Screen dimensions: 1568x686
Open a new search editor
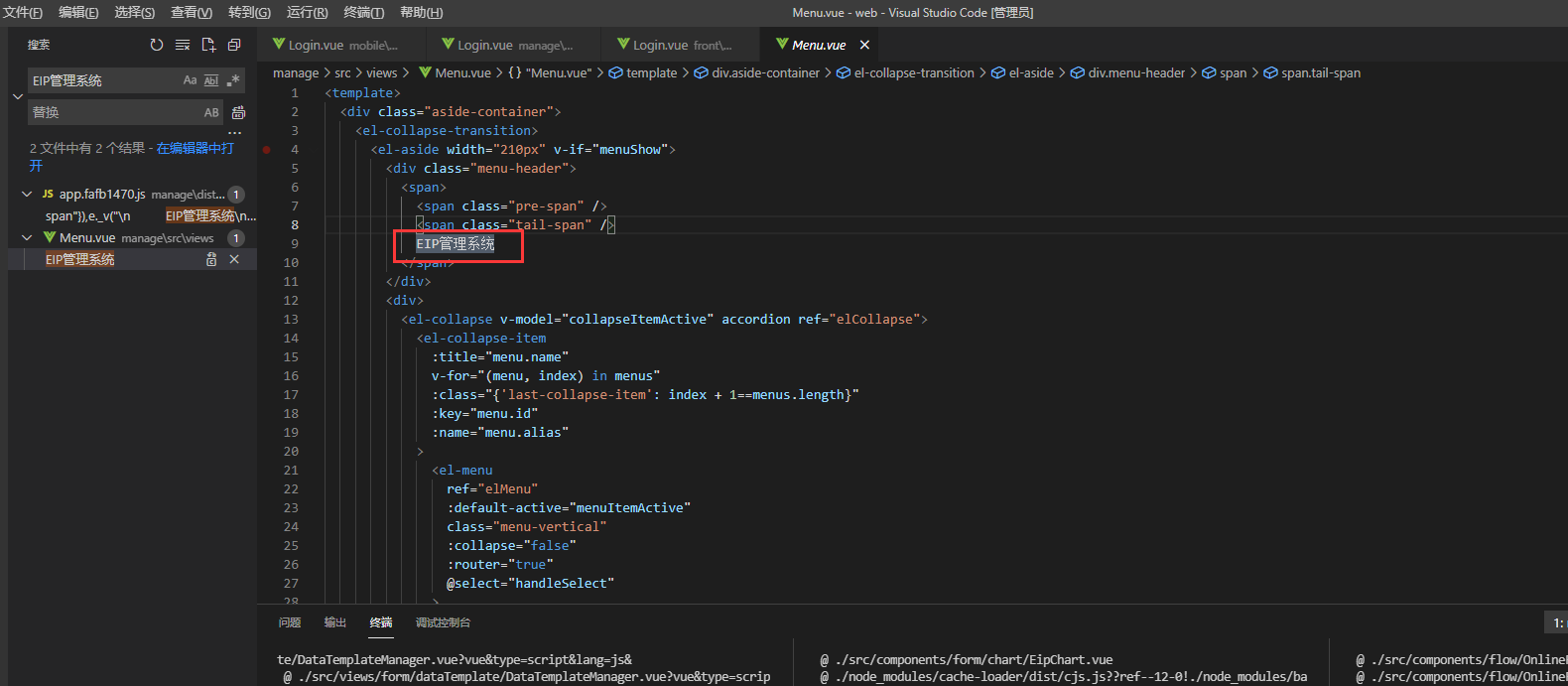208,45
